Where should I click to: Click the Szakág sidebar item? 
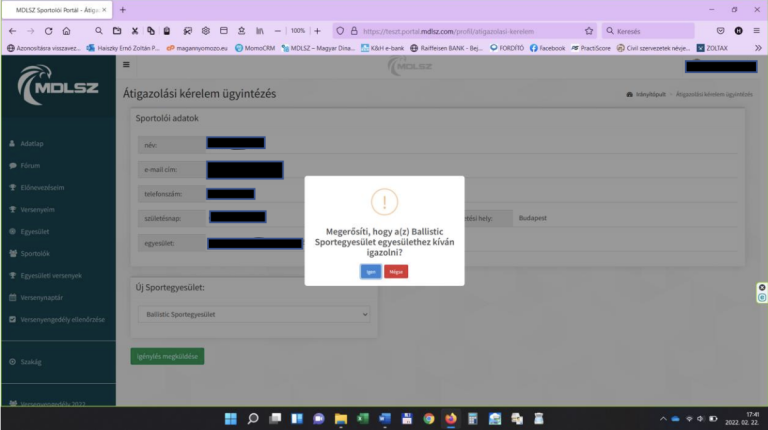tap(30, 361)
